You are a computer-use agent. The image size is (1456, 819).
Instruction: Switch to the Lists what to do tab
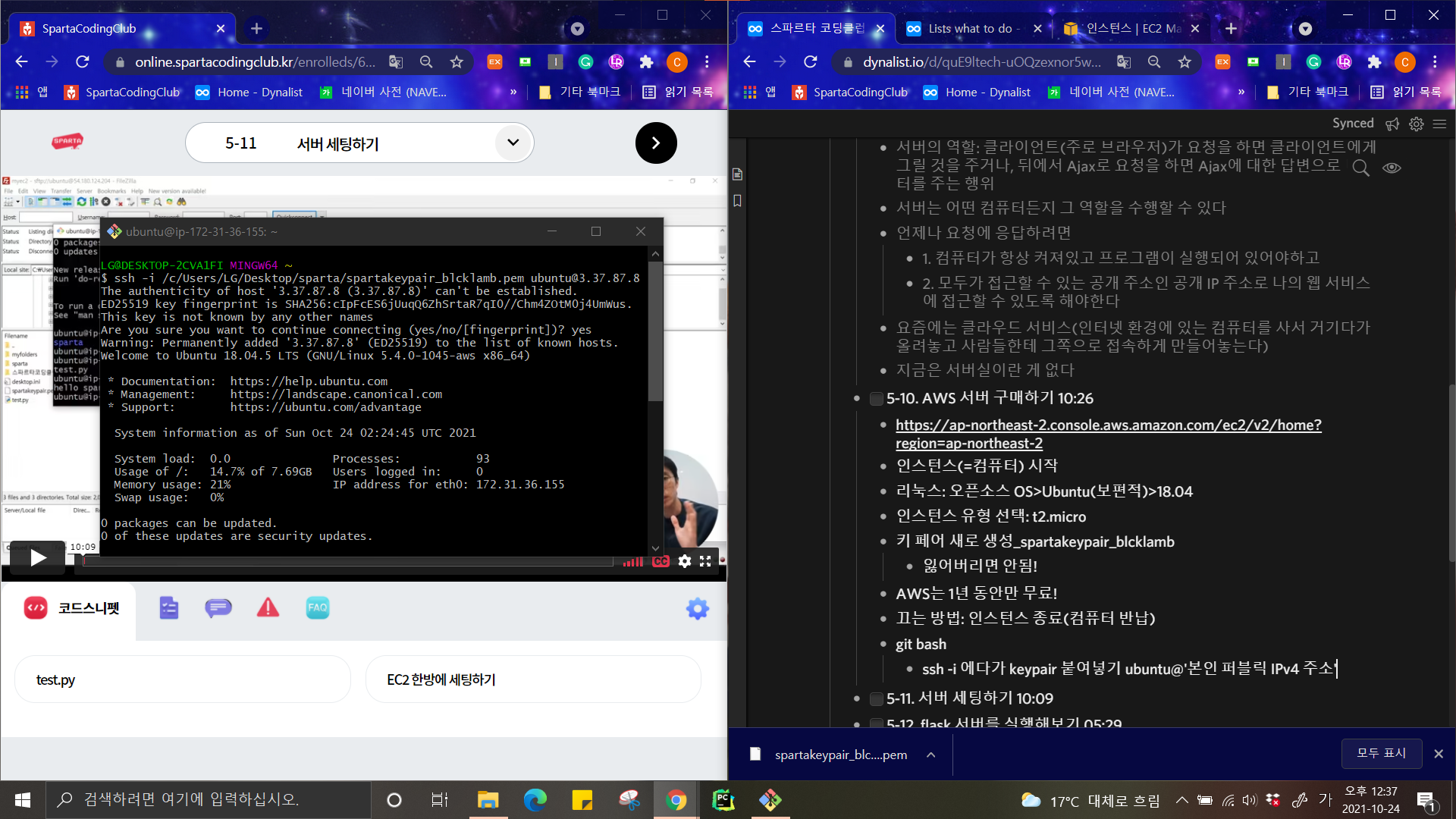[969, 29]
